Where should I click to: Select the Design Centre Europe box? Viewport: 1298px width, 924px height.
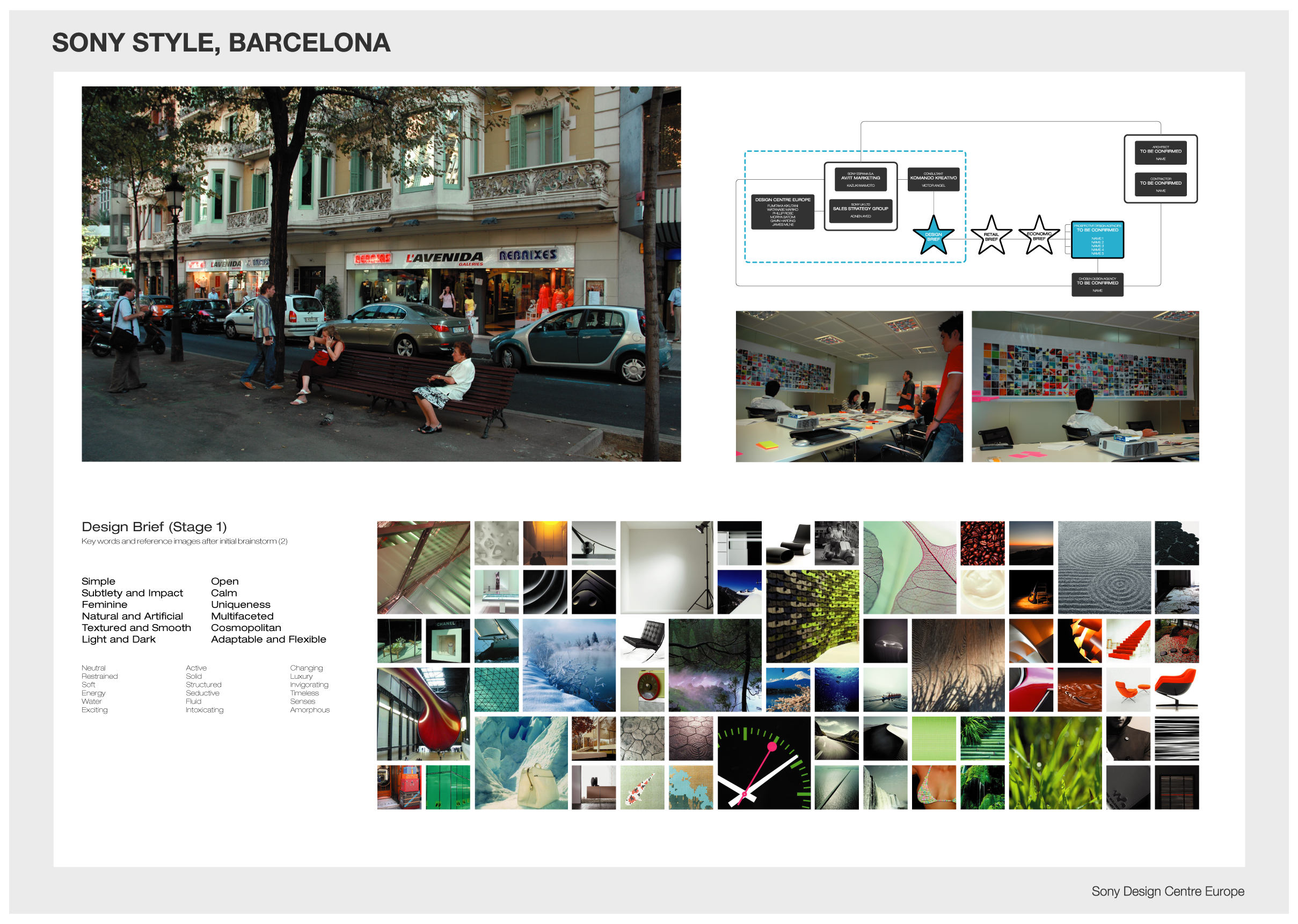point(783,211)
